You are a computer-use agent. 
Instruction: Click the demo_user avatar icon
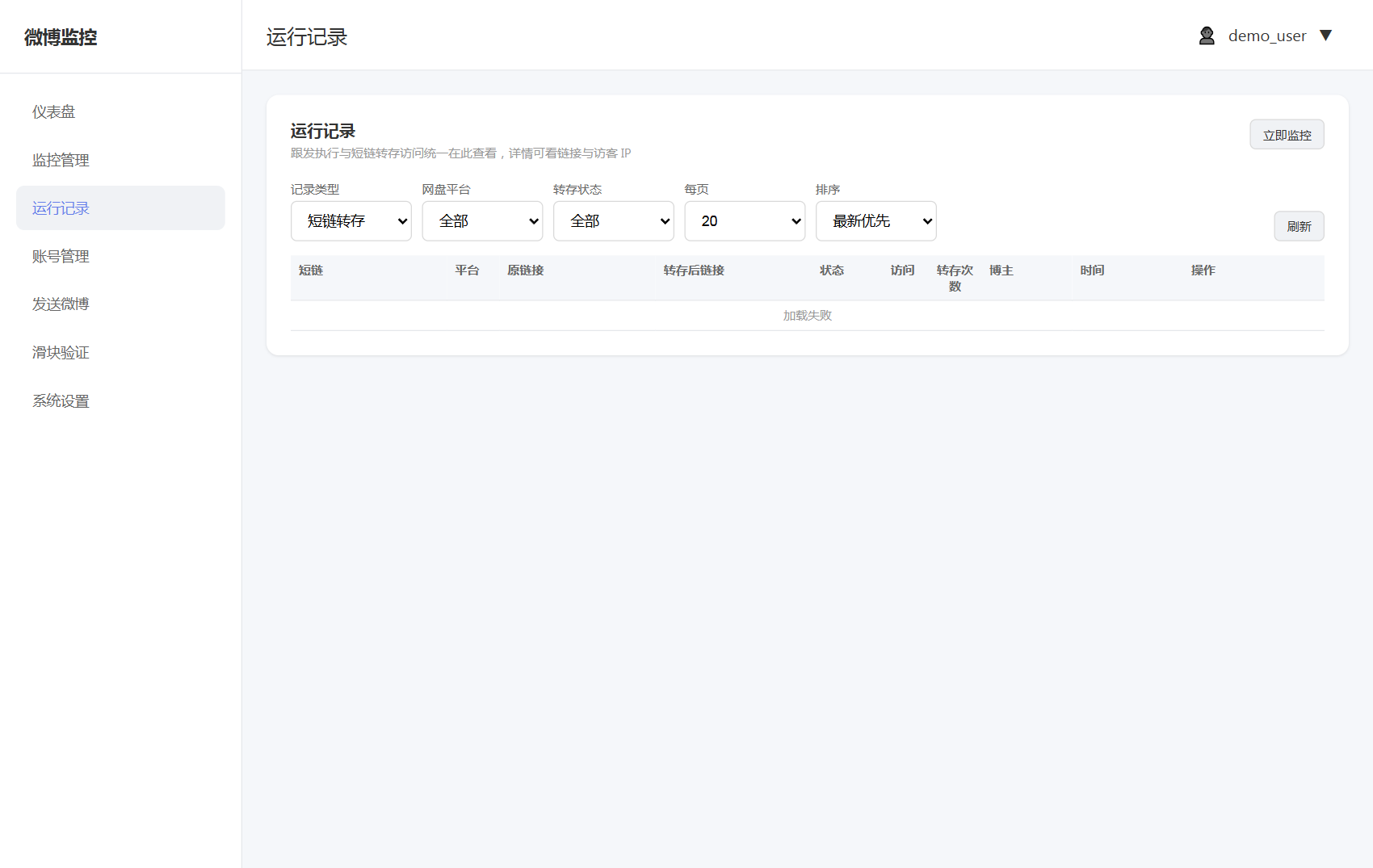(x=1207, y=36)
